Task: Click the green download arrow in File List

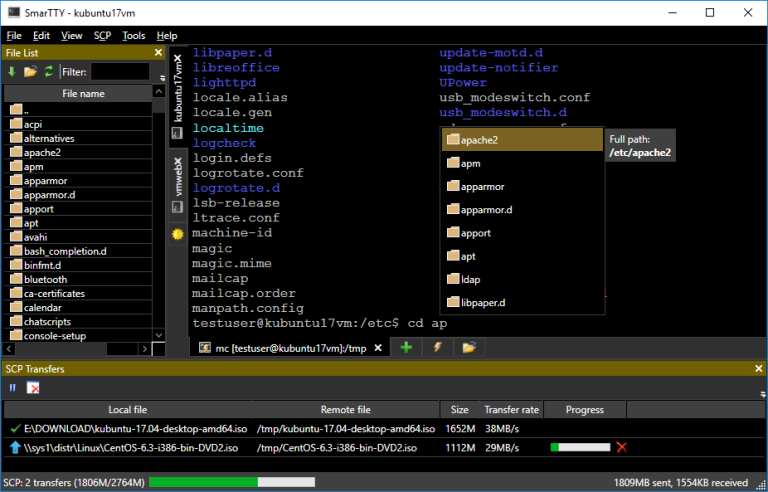Action: (x=12, y=71)
